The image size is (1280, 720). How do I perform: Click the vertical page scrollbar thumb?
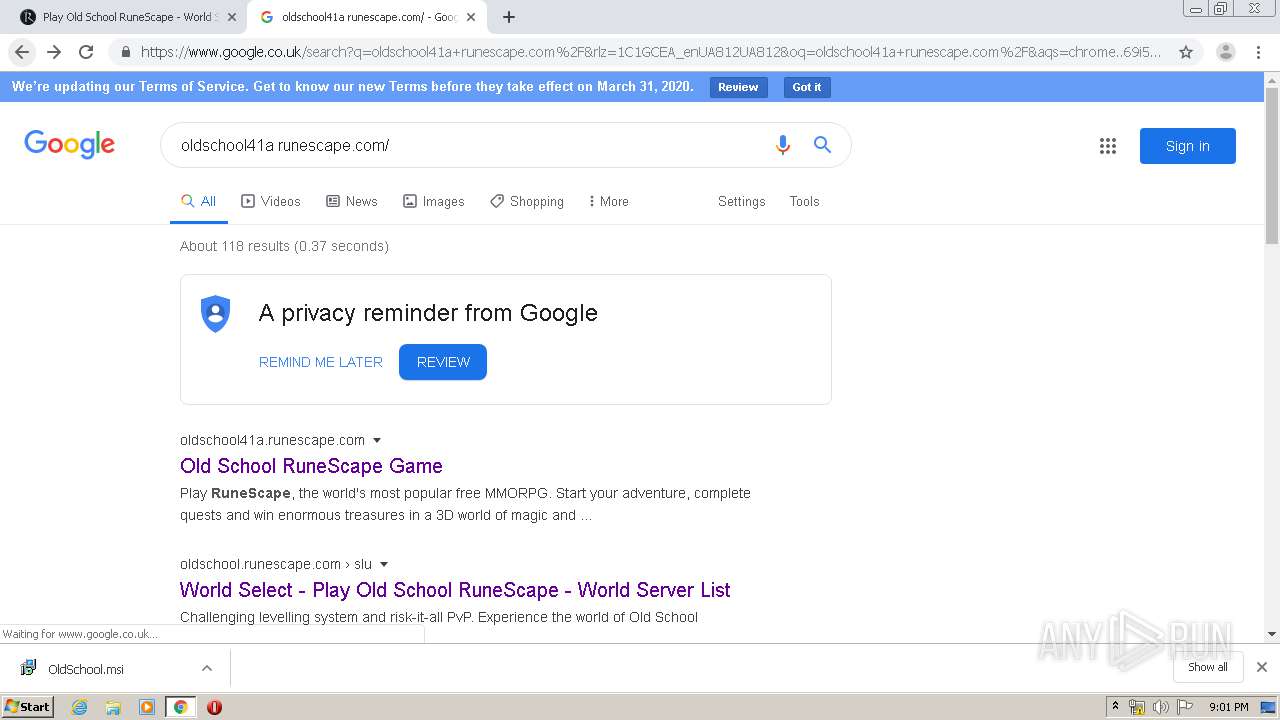click(x=1272, y=165)
